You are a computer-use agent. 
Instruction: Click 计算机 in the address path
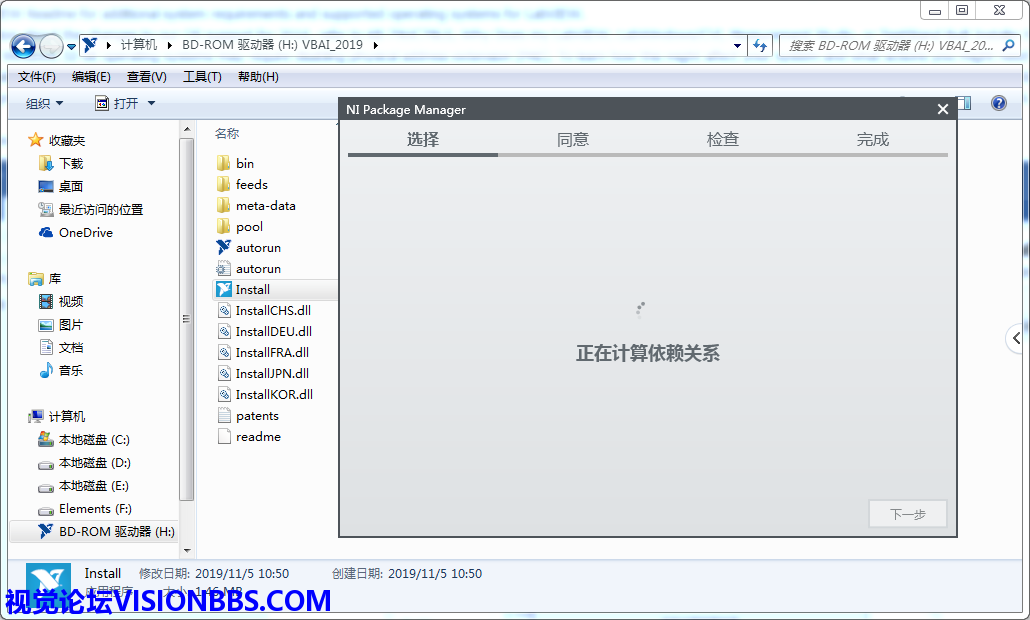[x=139, y=45]
